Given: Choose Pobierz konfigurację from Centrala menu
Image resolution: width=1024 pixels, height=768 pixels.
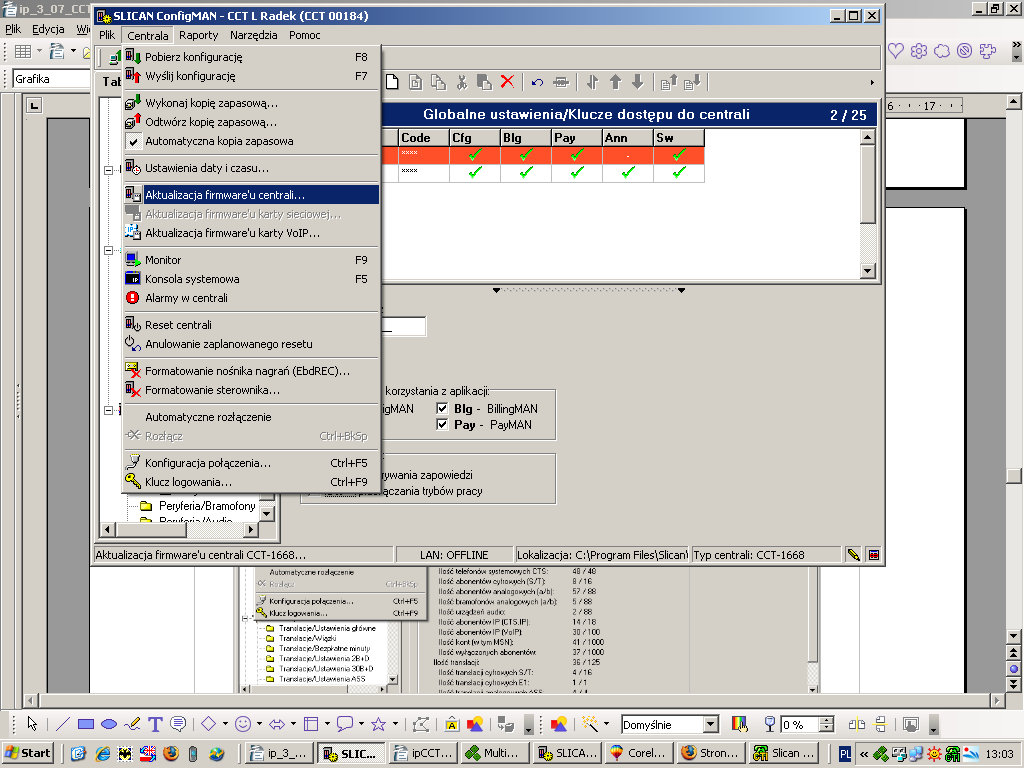Looking at the screenshot, I should pyautogui.click(x=251, y=57).
